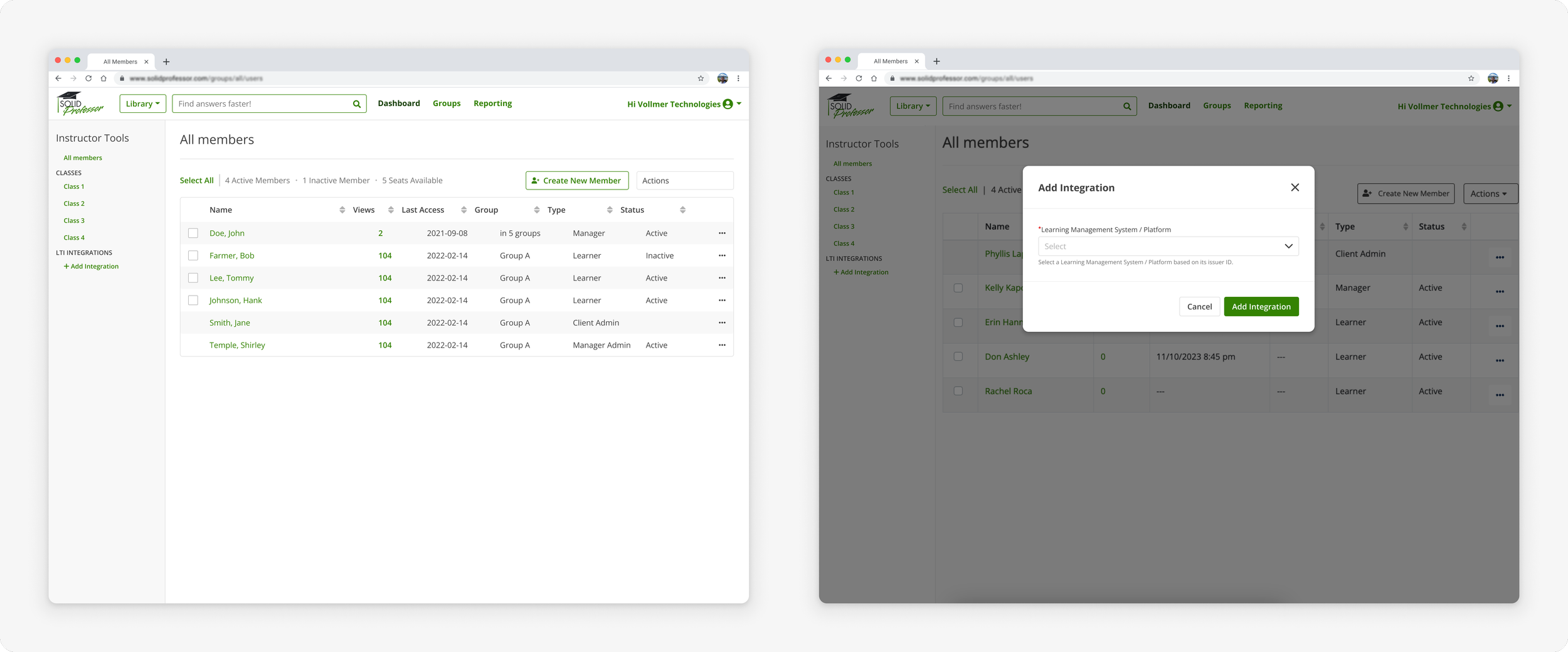1568x652 pixels.
Task: Click reload icon in right browser window
Action: [859, 78]
